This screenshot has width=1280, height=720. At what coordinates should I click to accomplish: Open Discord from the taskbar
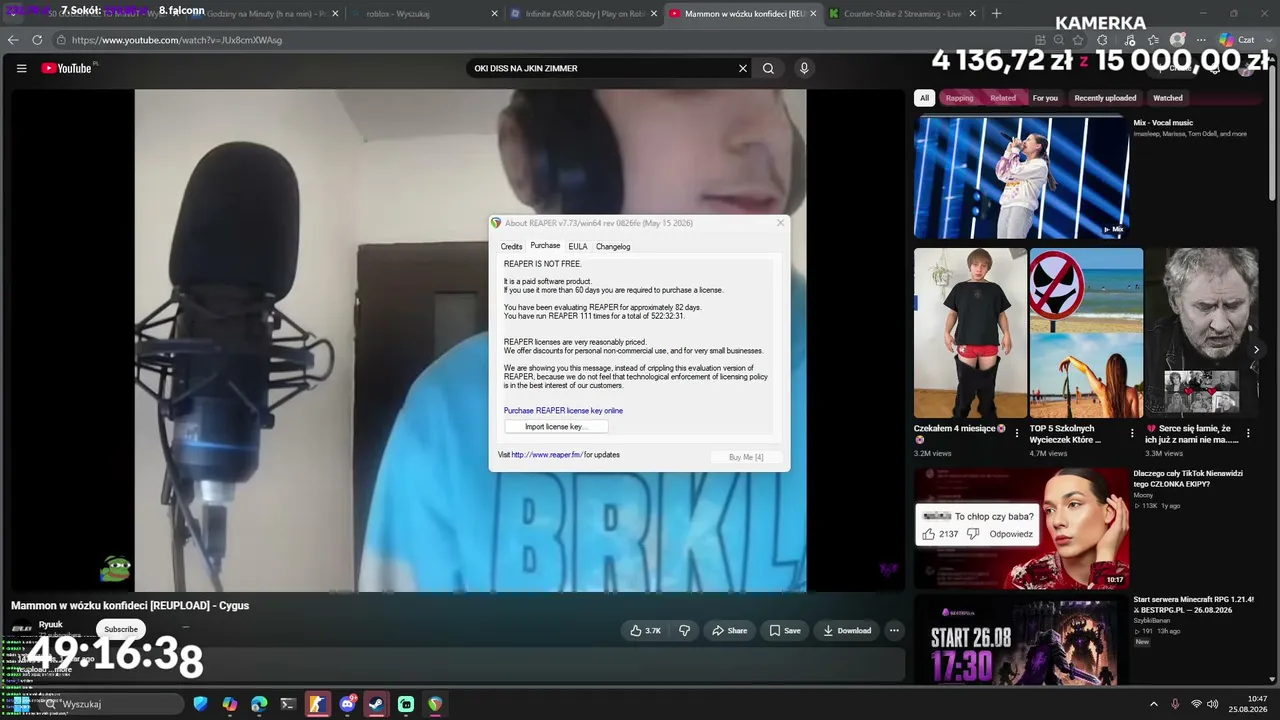click(x=347, y=704)
